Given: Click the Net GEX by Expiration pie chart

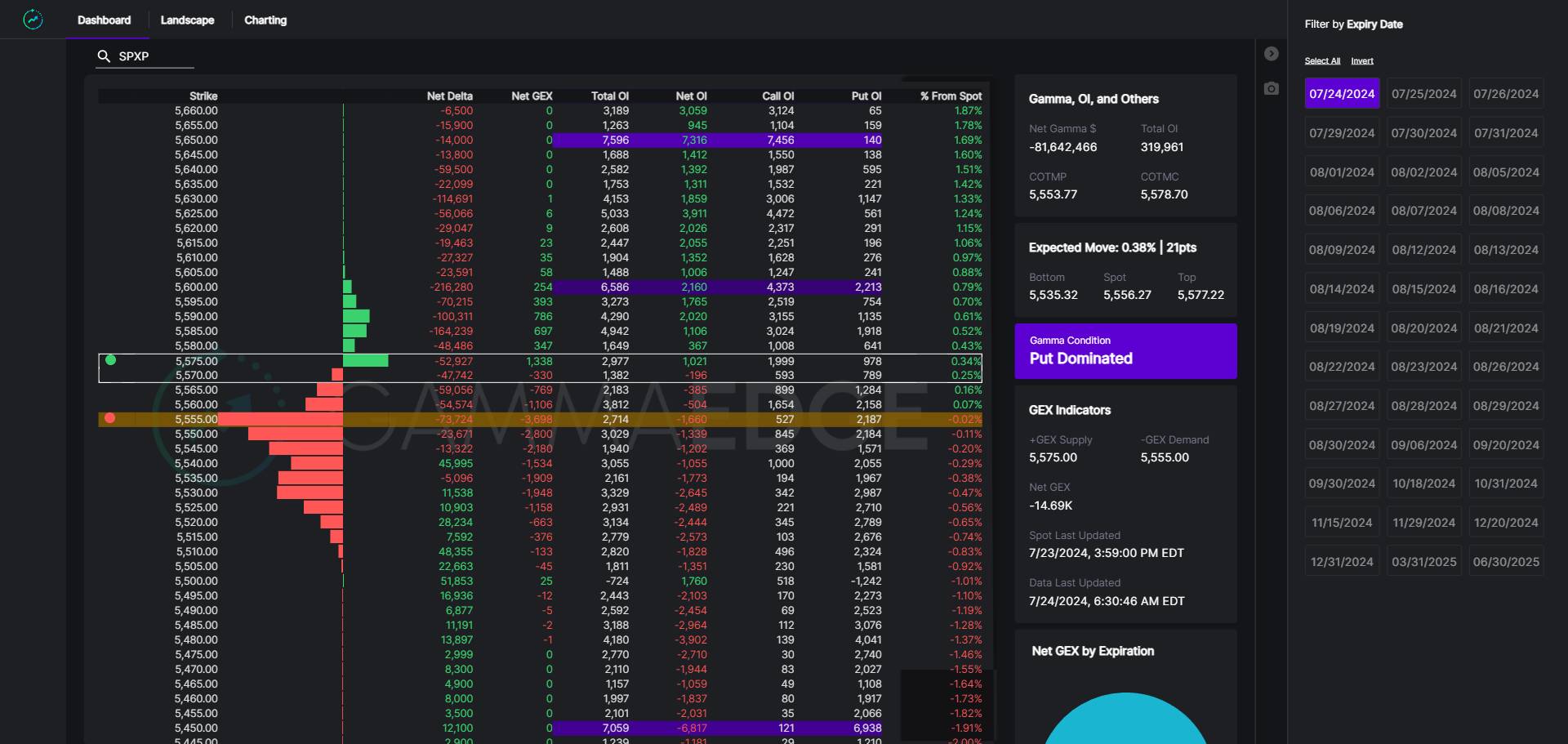Looking at the screenshot, I should click(x=1125, y=723).
